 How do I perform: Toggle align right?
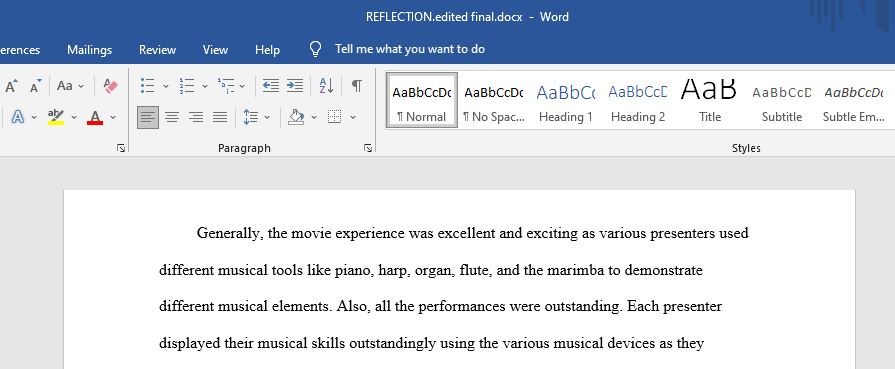click(x=196, y=118)
